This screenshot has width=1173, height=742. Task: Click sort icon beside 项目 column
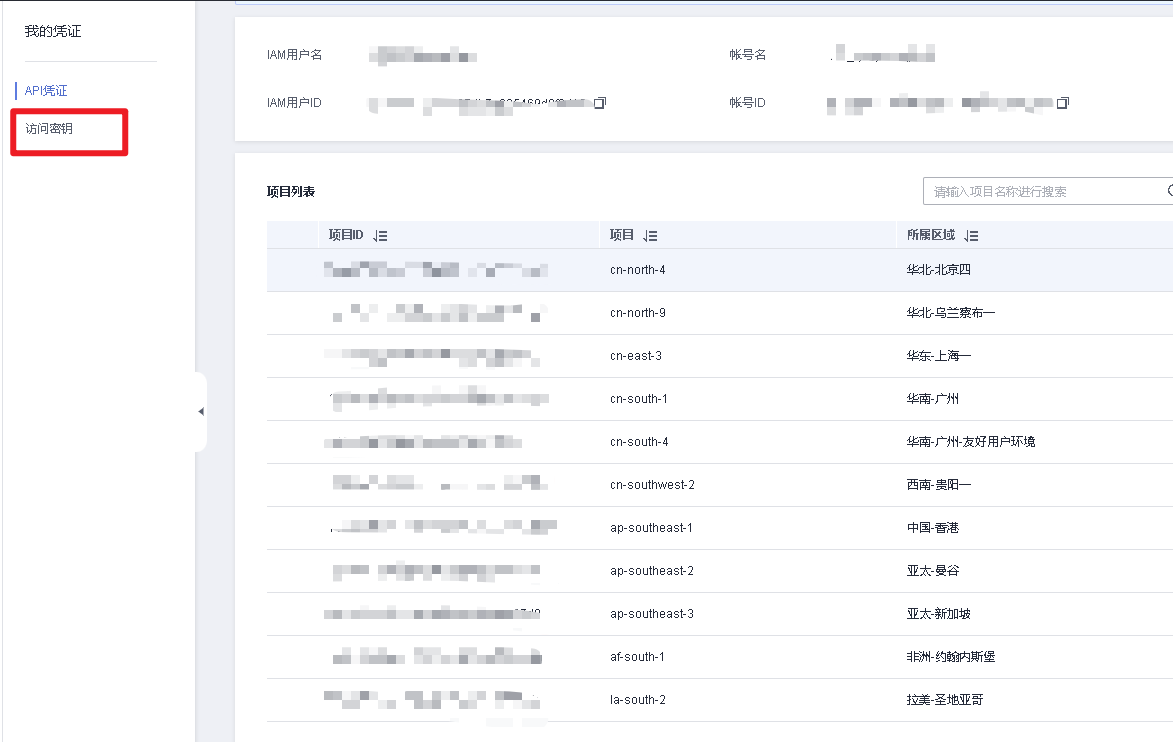pos(650,236)
